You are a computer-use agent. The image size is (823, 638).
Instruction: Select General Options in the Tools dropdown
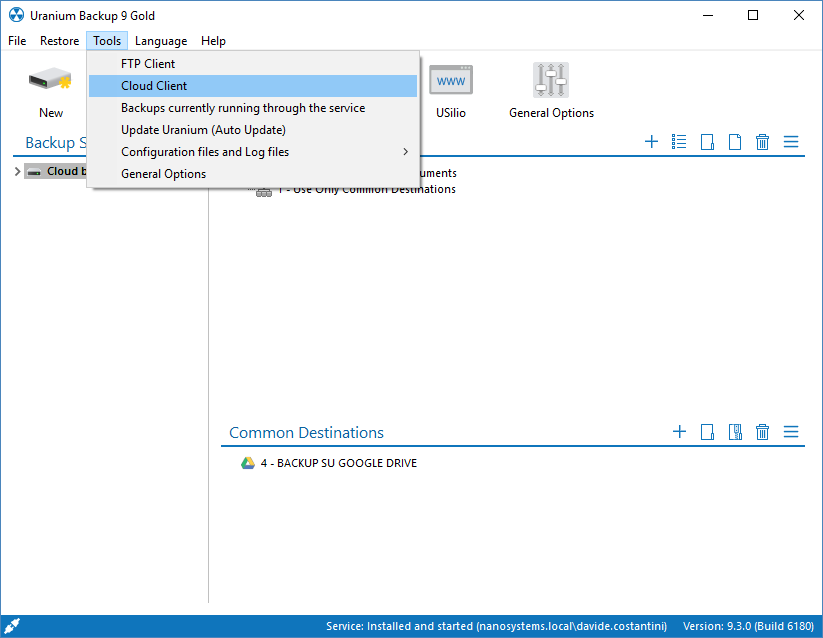tap(253, 174)
